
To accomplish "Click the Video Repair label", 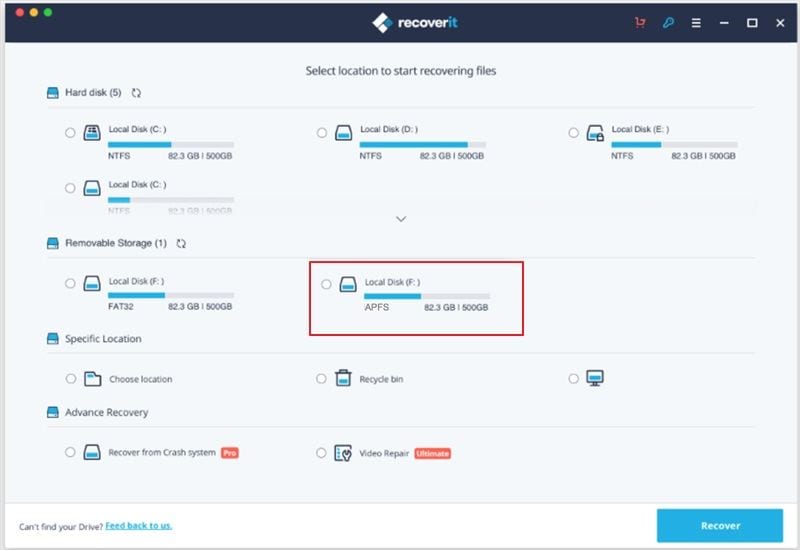I will click(384, 454).
